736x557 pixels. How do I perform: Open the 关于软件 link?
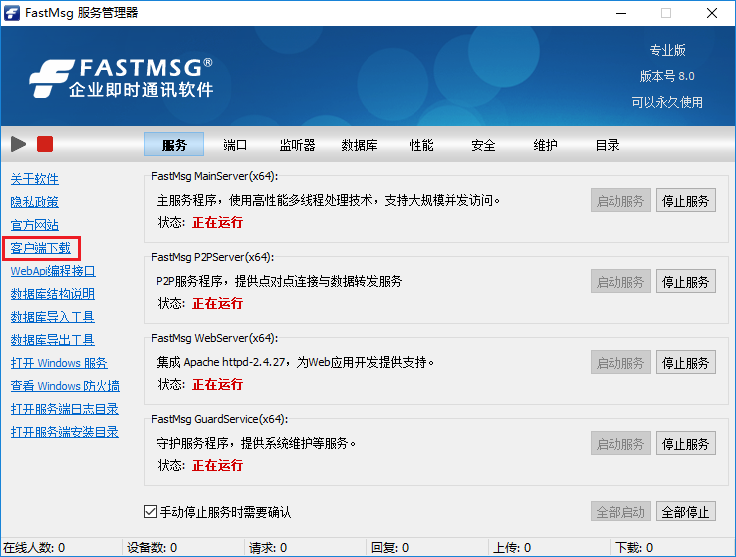[35, 179]
